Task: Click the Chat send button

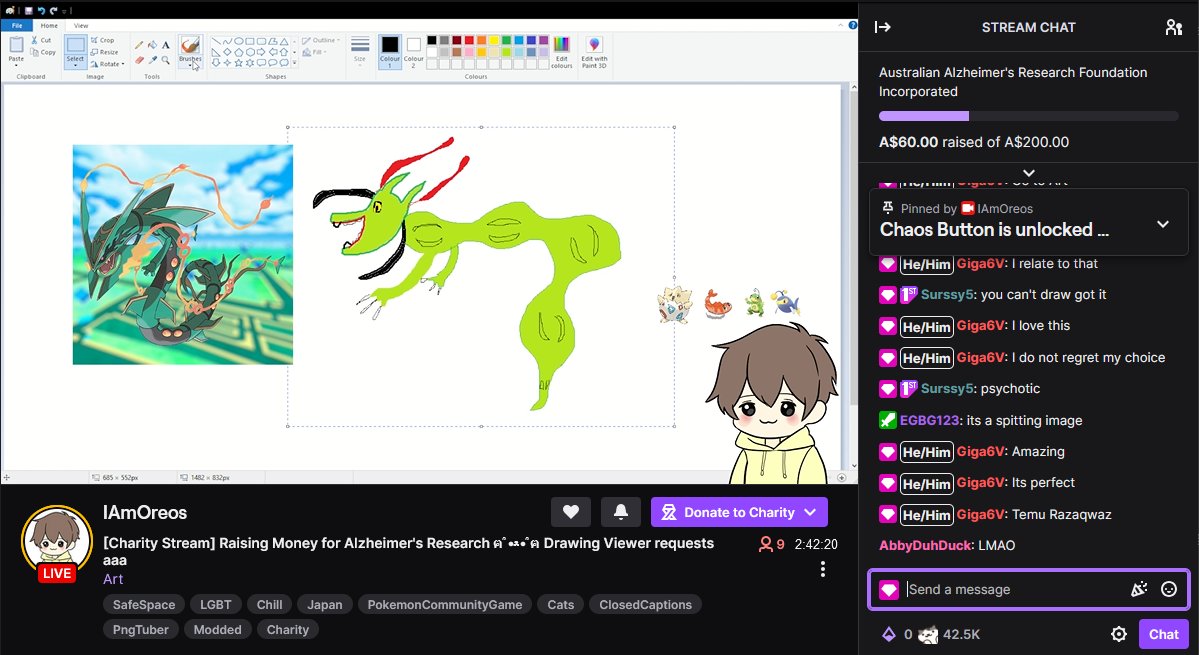Action: pos(1163,634)
